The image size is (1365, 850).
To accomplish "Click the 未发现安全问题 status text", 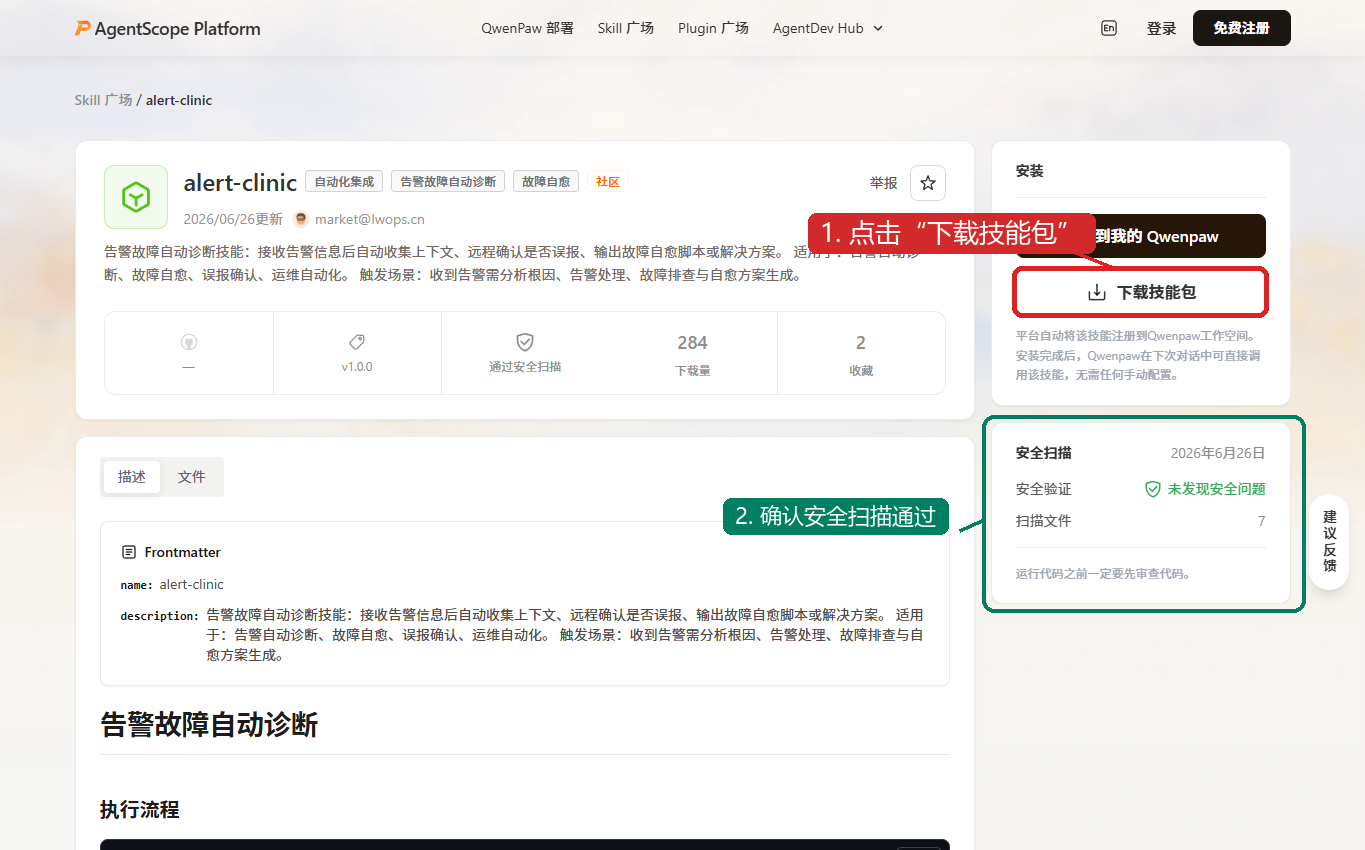I will click(1217, 489).
